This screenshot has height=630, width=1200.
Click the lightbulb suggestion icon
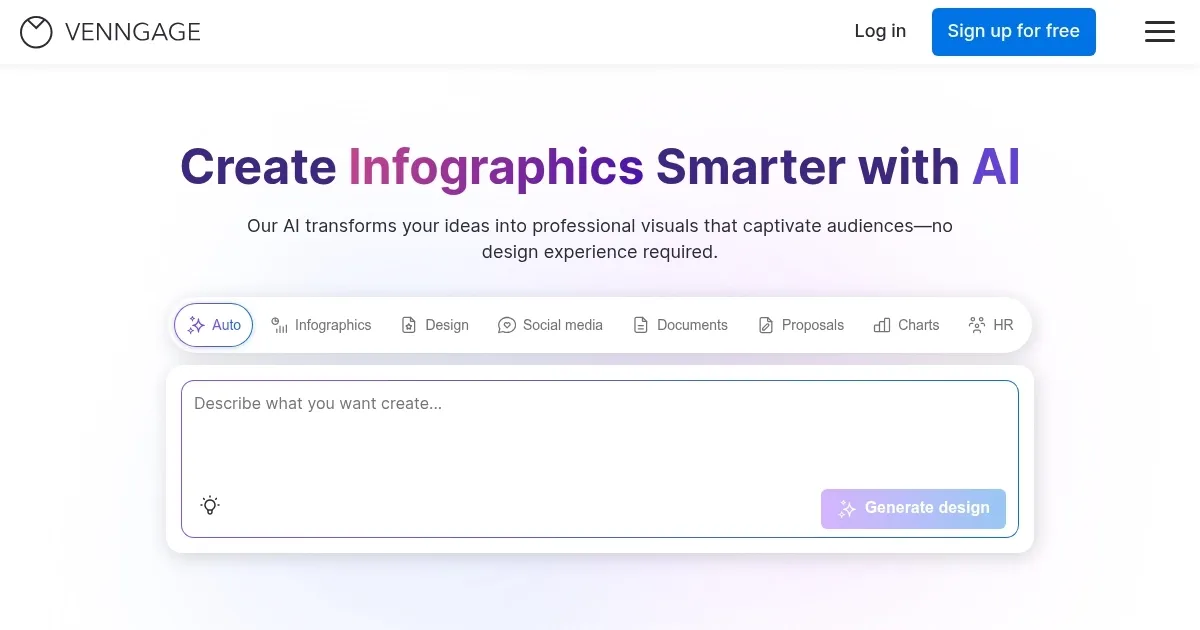coord(210,505)
